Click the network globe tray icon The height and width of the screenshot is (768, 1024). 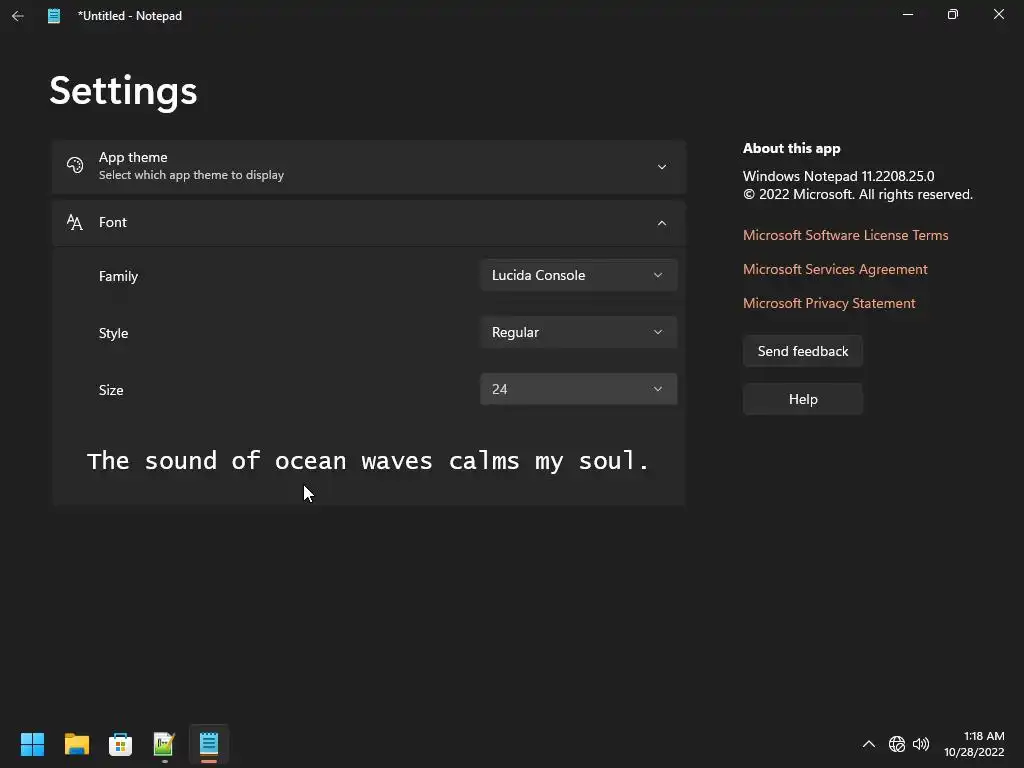pos(897,744)
